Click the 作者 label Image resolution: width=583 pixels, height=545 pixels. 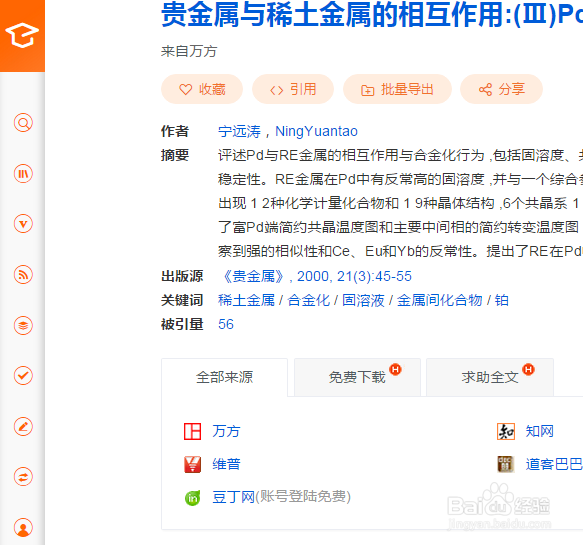(175, 132)
